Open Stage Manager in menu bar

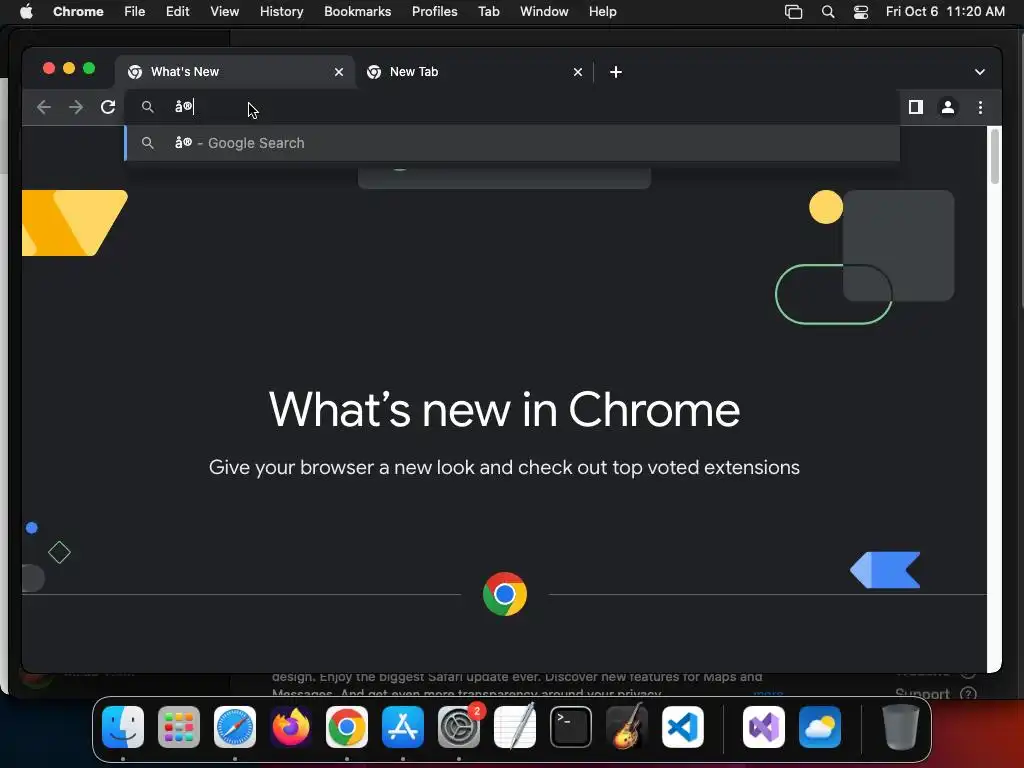point(793,12)
